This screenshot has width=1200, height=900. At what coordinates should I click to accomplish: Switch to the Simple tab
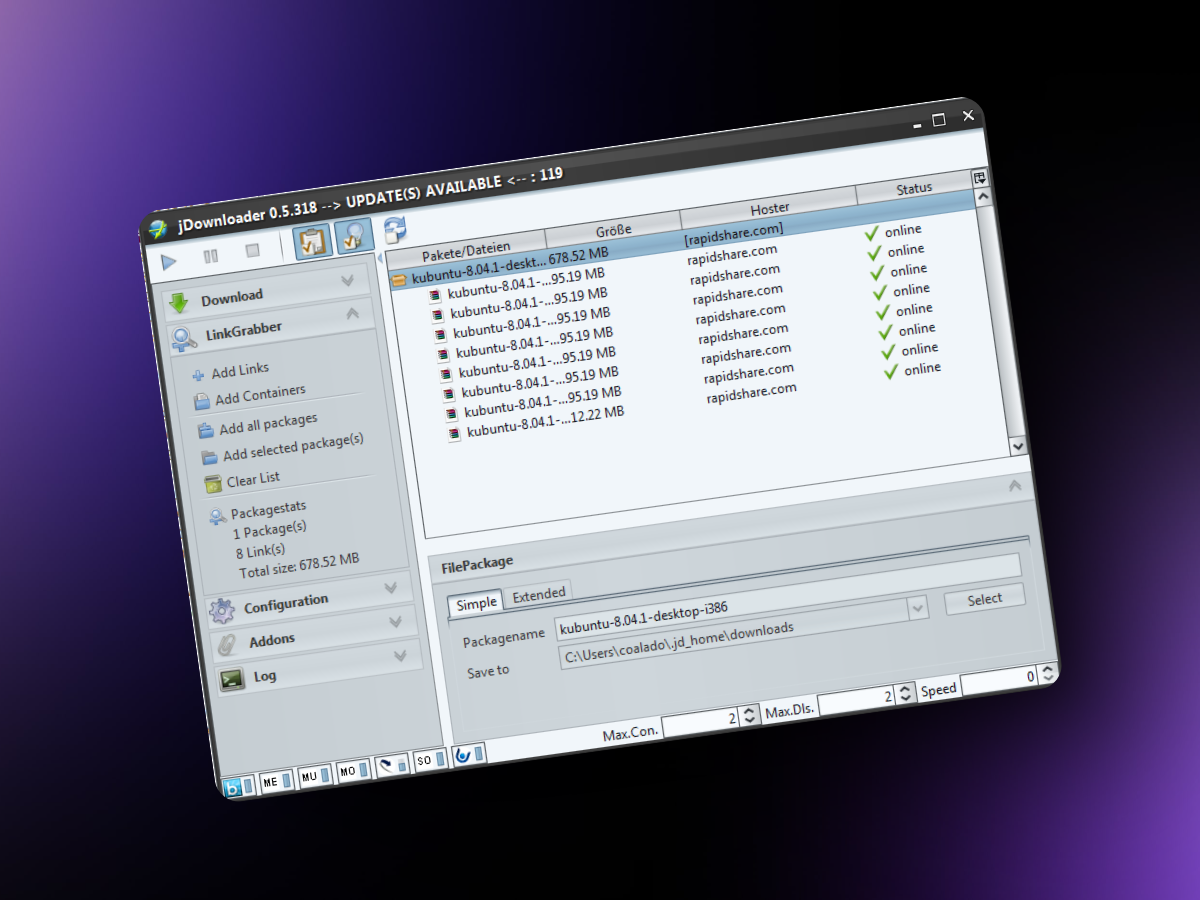(476, 603)
